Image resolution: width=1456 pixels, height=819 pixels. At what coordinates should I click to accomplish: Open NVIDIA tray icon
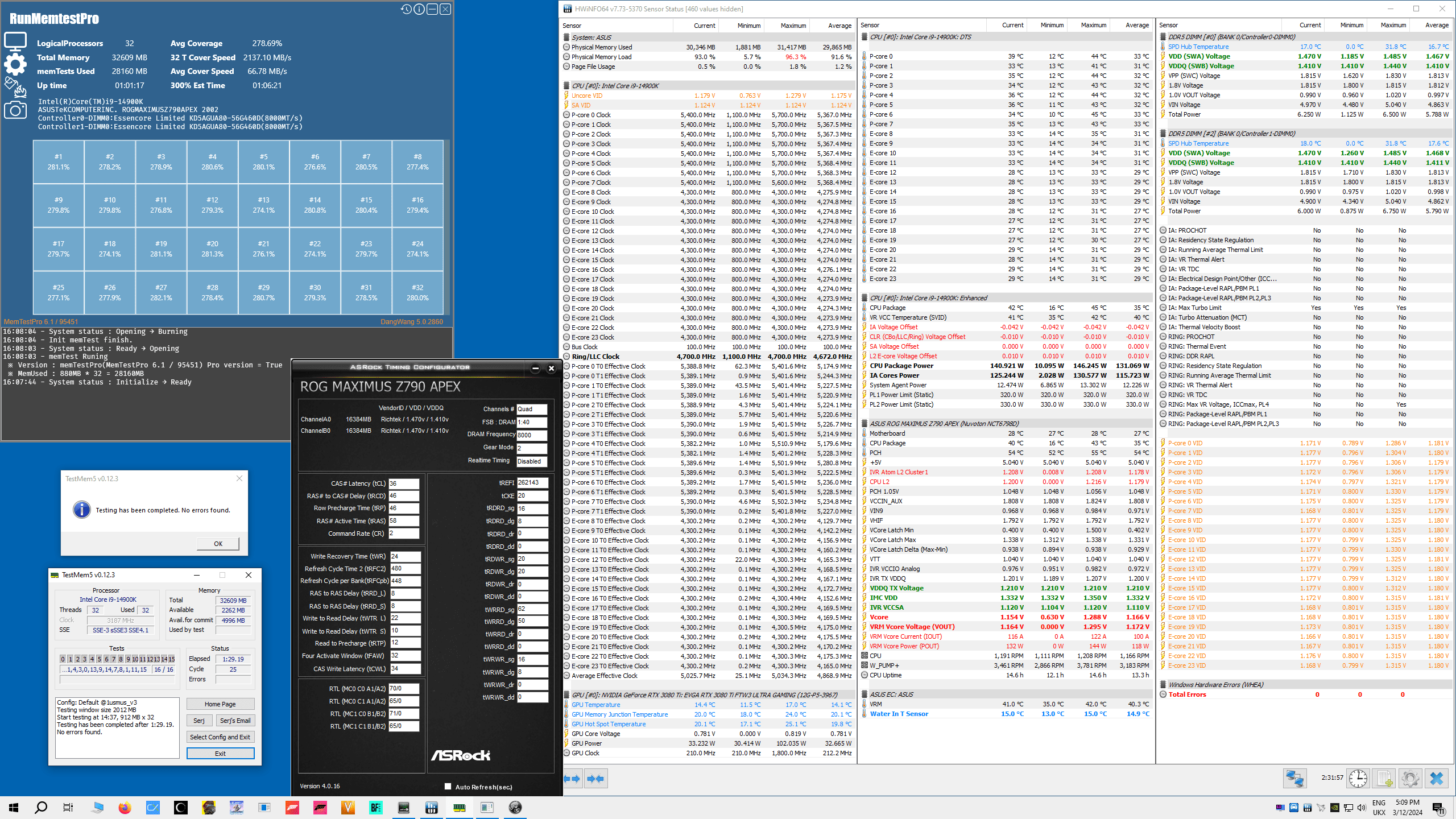coord(1335,808)
